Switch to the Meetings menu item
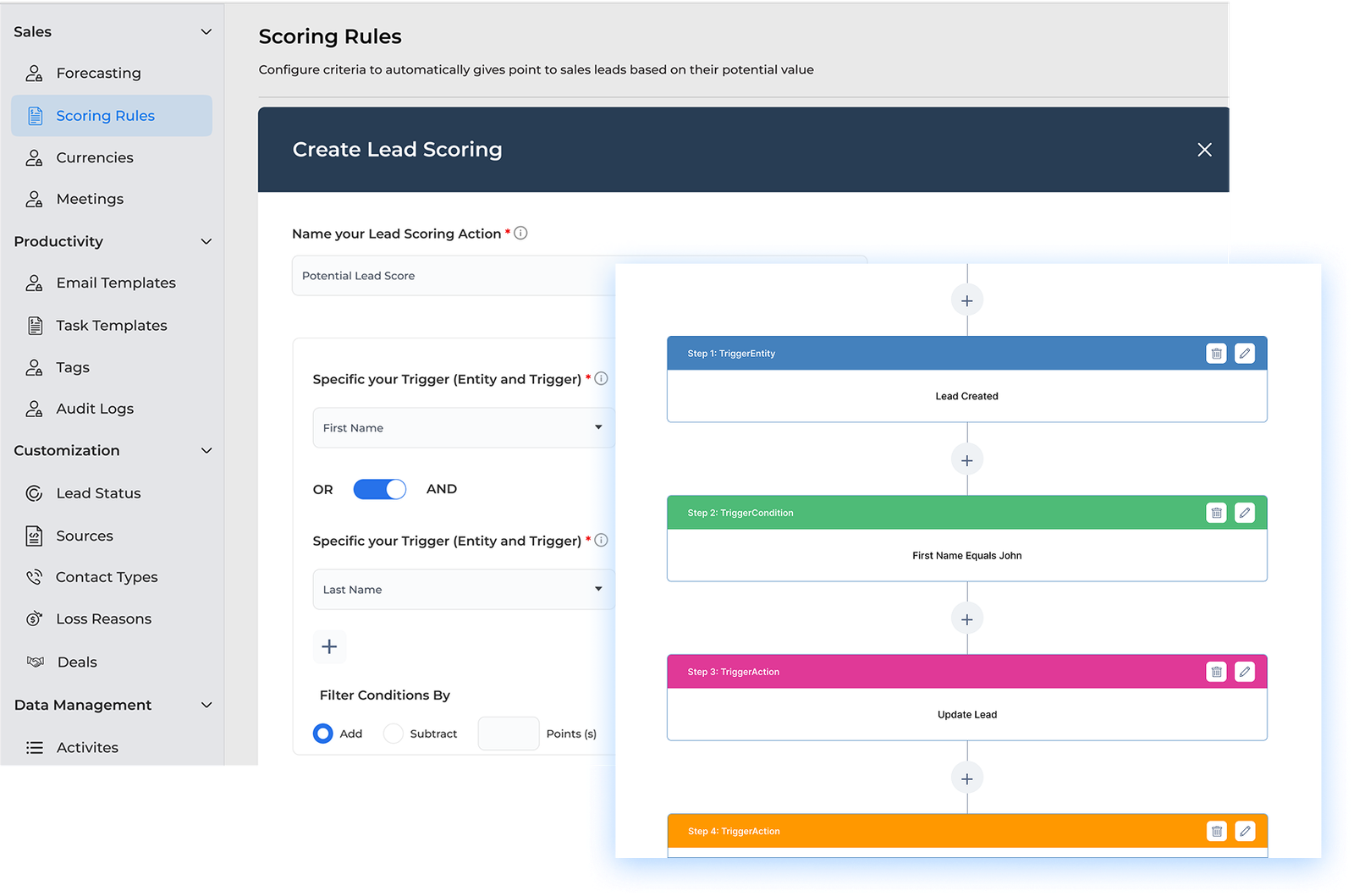 90,199
